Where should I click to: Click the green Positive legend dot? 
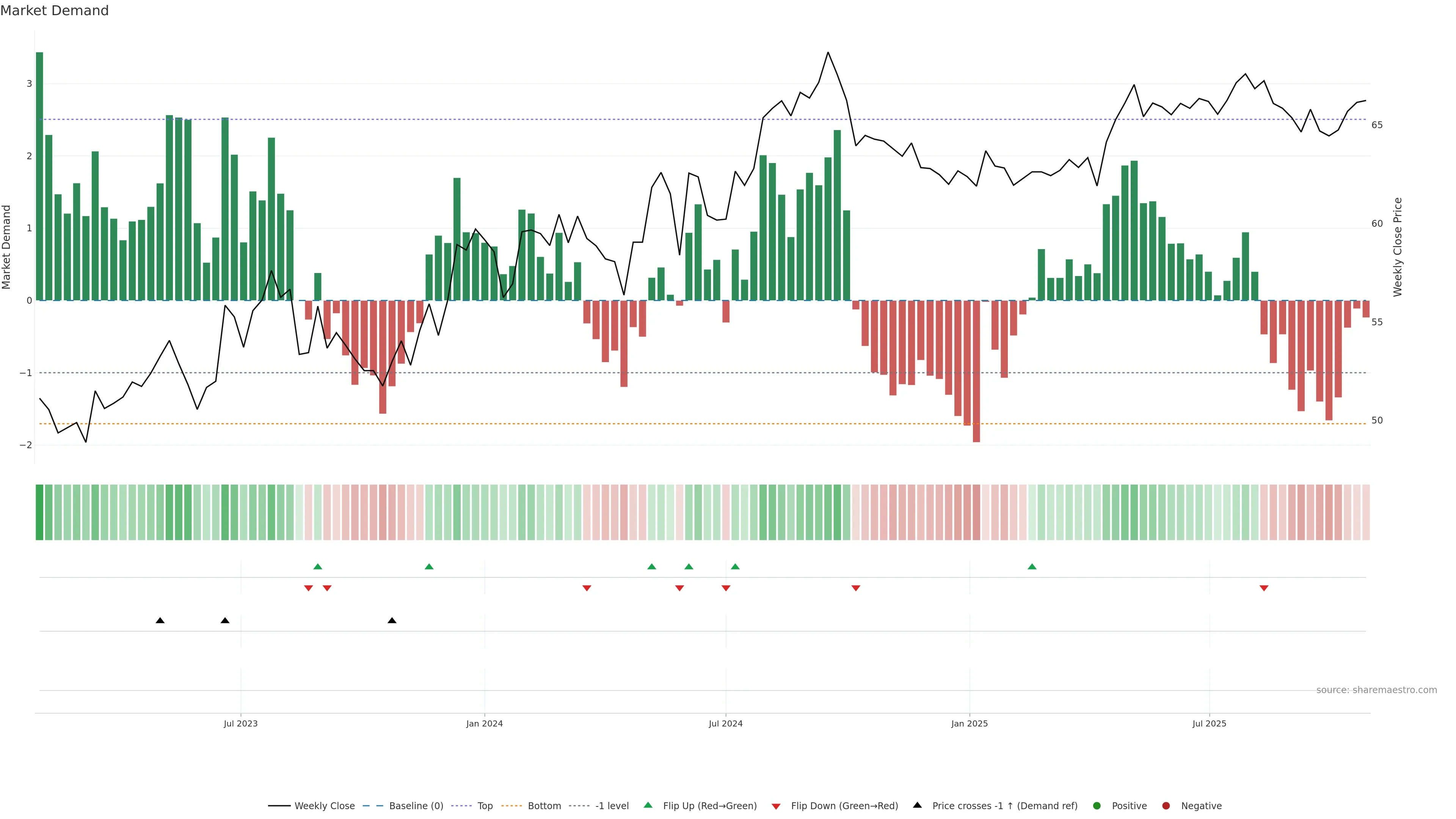coord(1097,805)
